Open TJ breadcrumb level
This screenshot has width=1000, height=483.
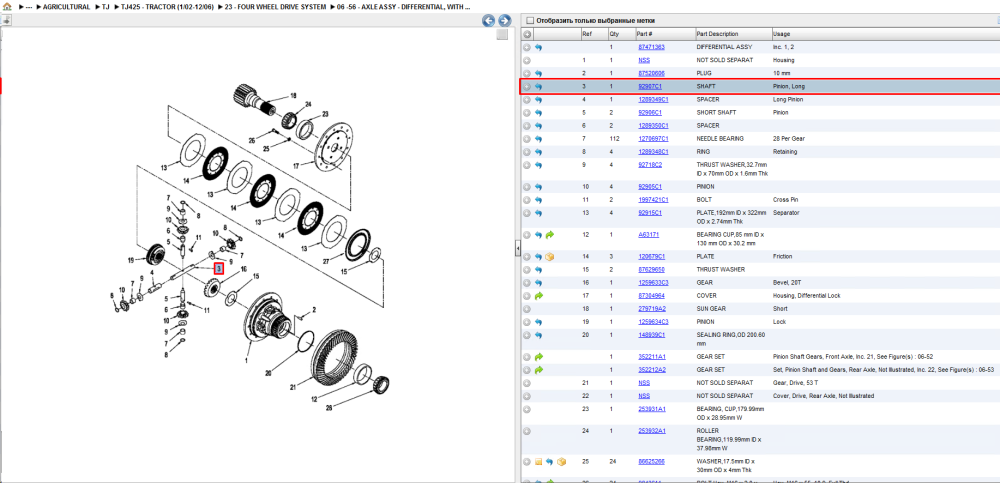(106, 7)
